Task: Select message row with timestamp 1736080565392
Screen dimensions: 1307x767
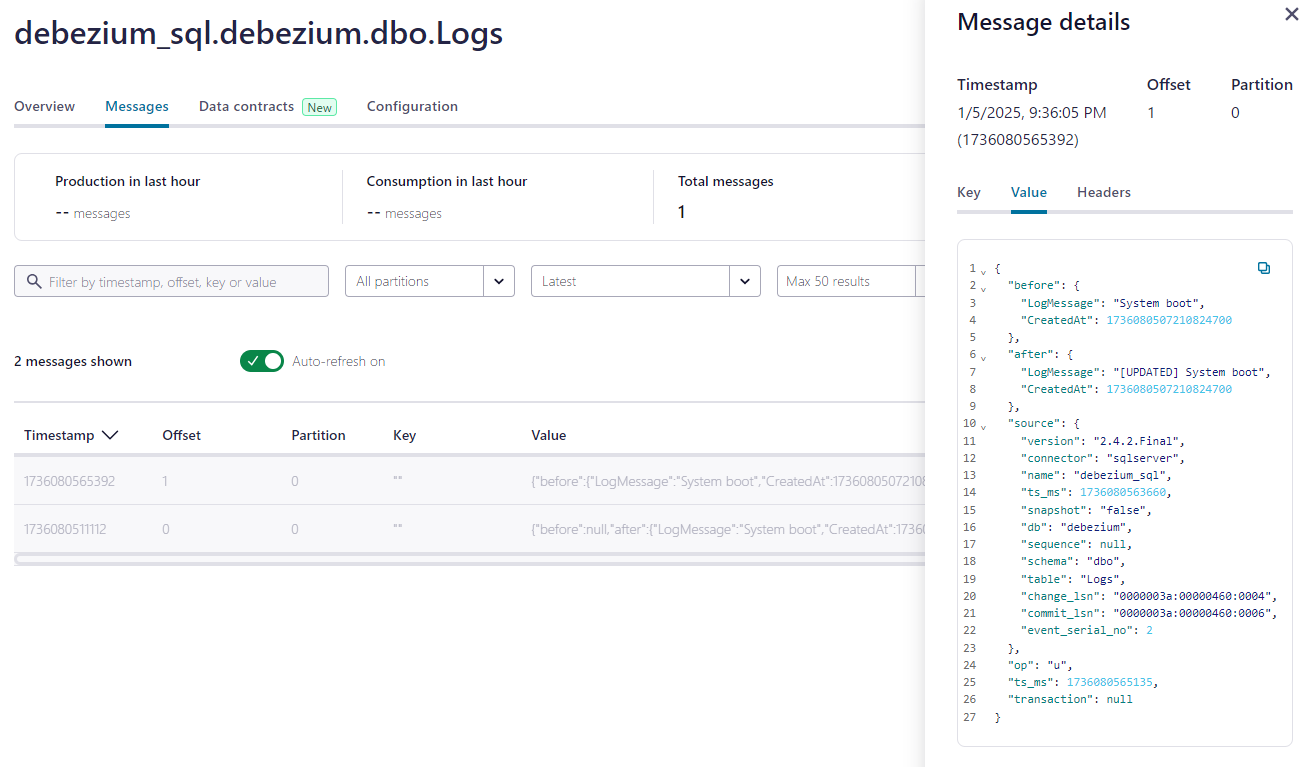Action: click(470, 481)
